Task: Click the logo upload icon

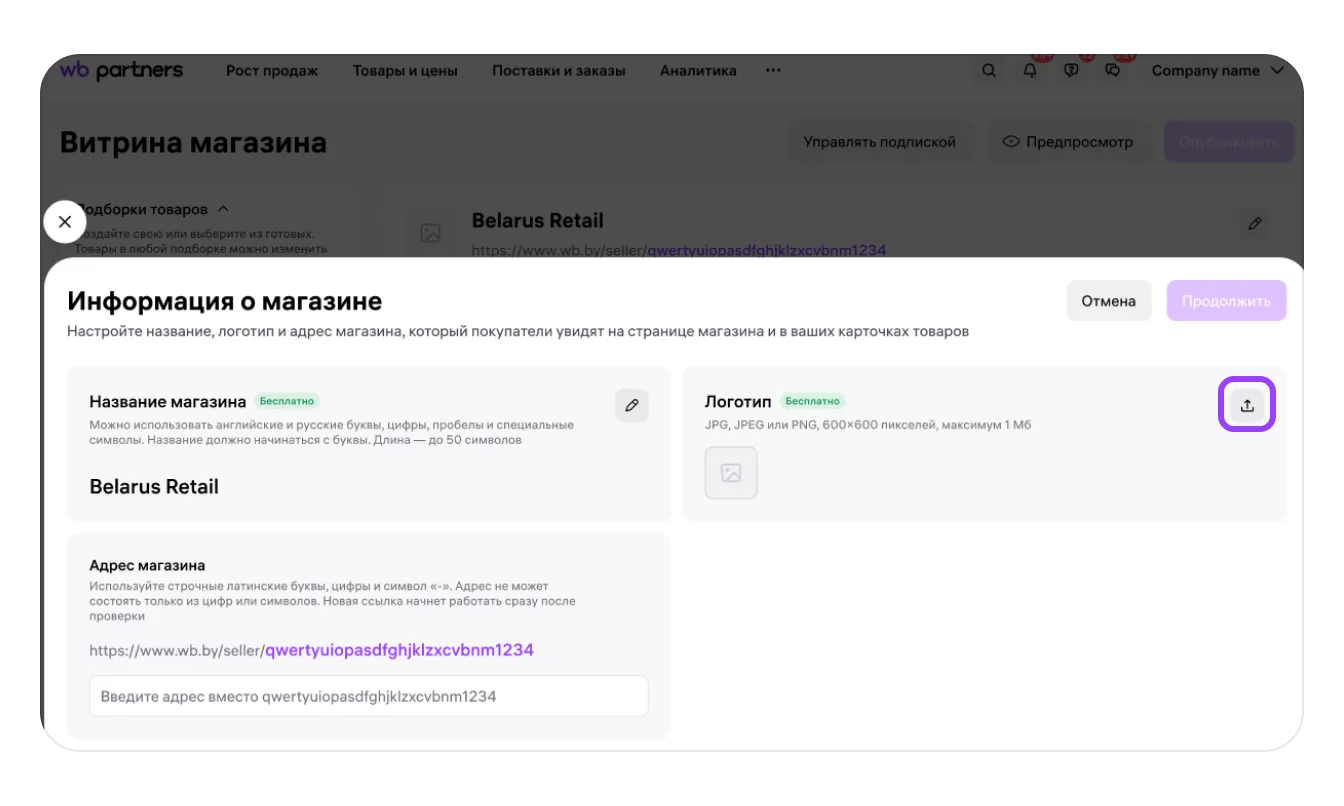Action: [x=1246, y=405]
